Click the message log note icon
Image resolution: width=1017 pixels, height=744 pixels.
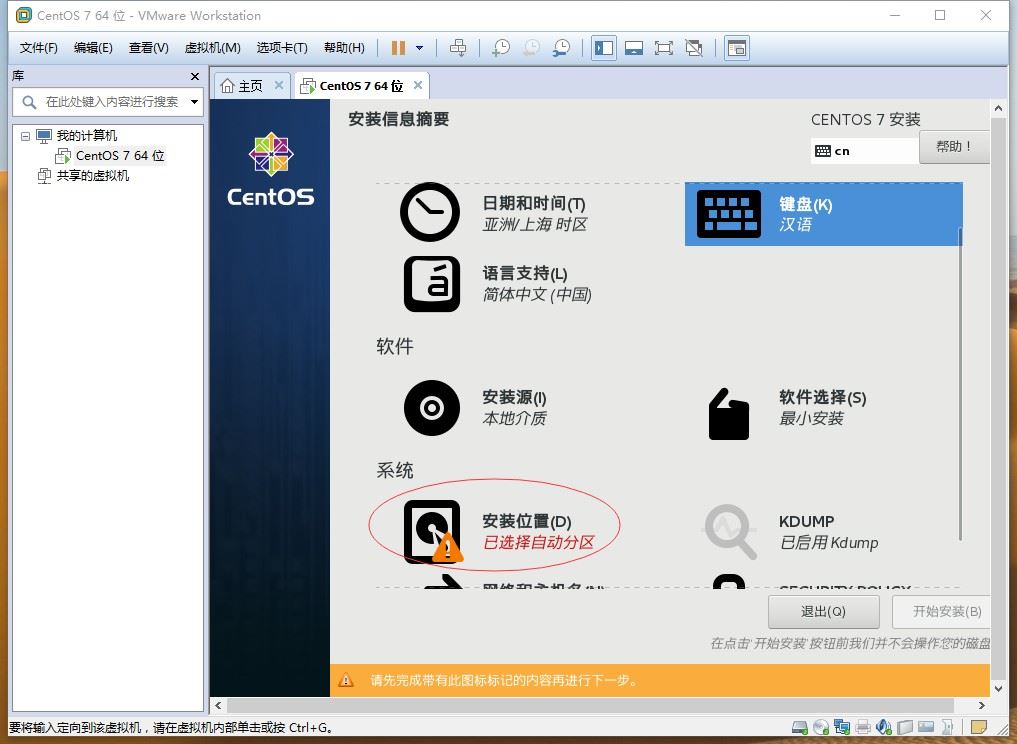pos(979,727)
